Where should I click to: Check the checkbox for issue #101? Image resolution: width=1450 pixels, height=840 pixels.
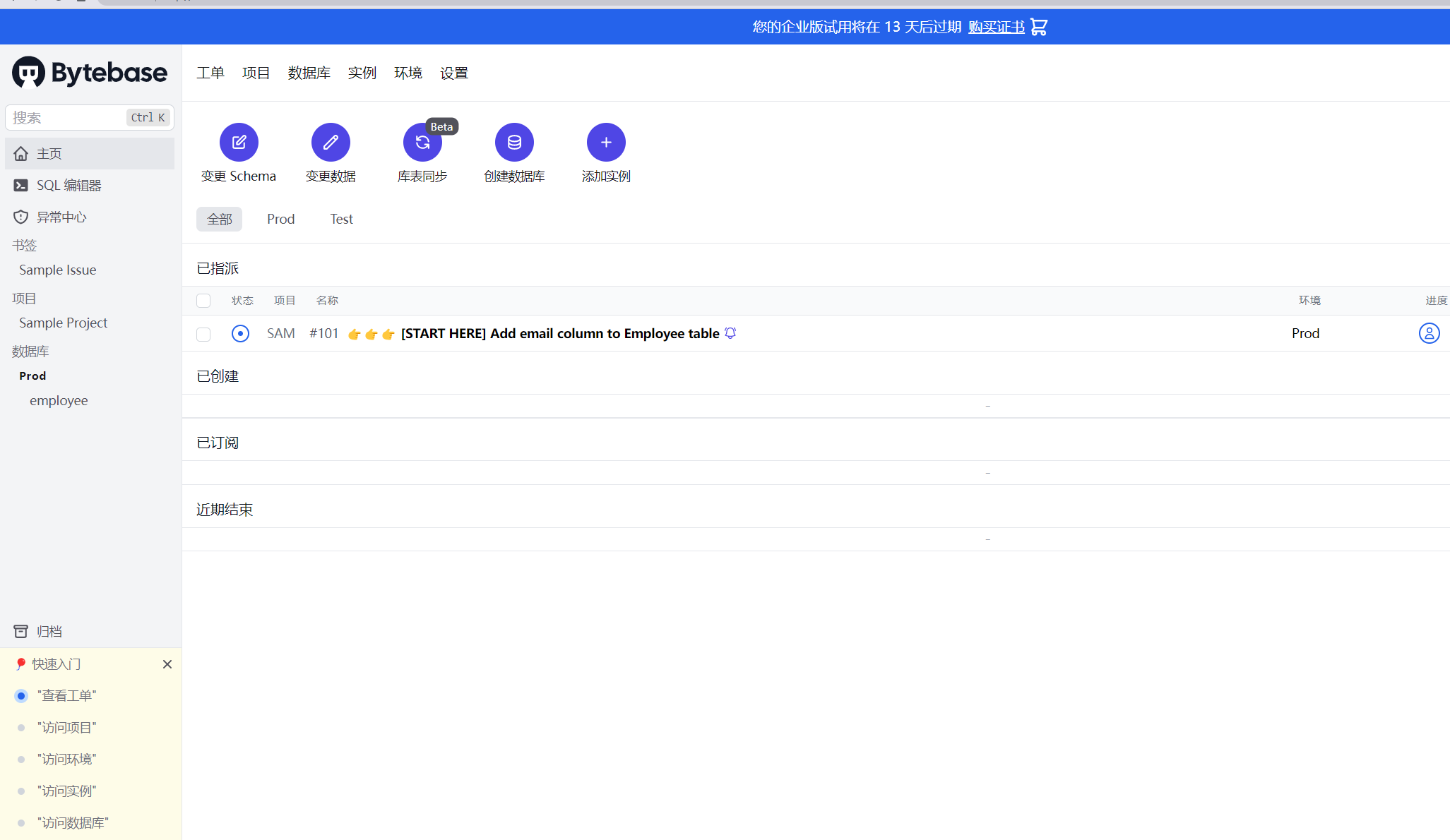coord(203,334)
